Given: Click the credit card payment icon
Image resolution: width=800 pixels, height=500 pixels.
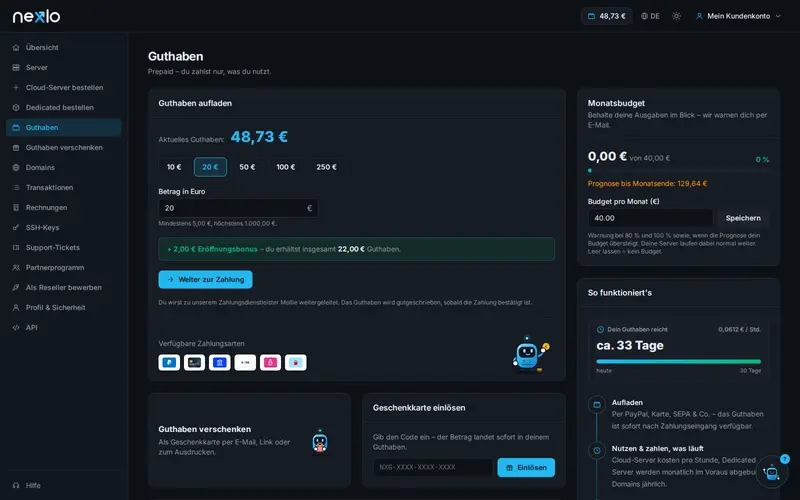Looking at the screenshot, I should [x=194, y=363].
